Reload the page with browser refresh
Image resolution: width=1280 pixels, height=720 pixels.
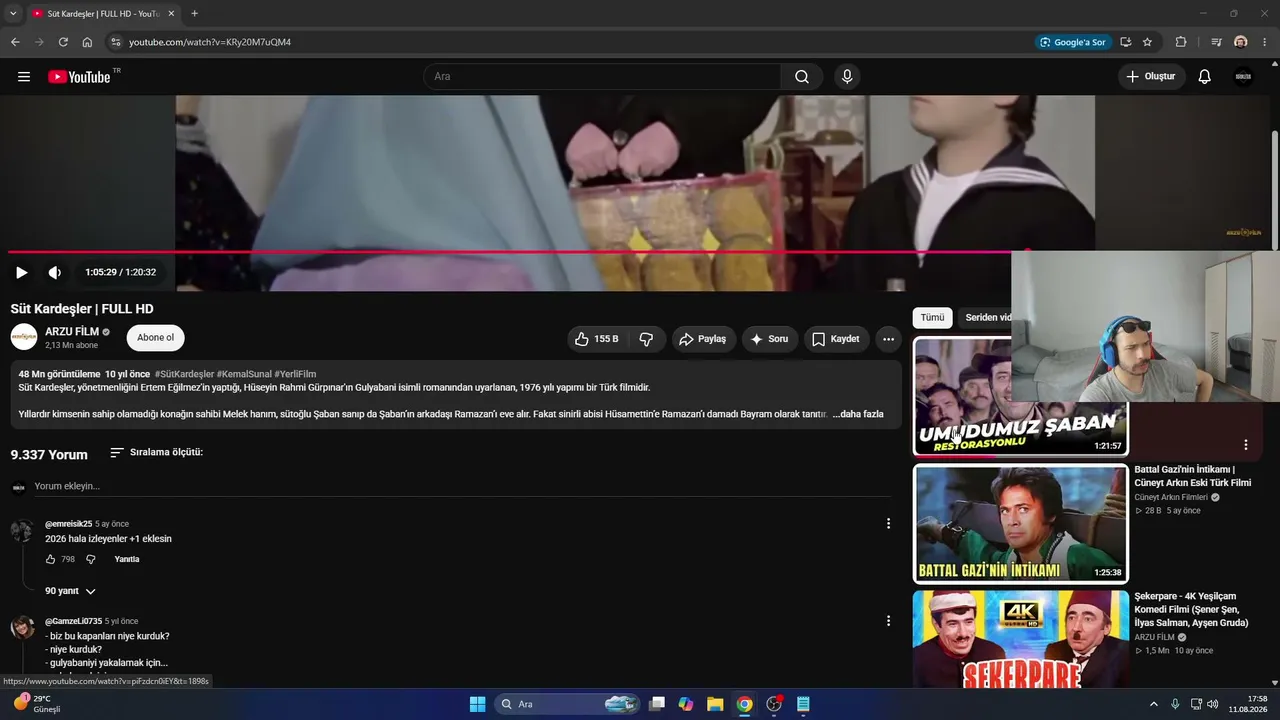coord(63,42)
